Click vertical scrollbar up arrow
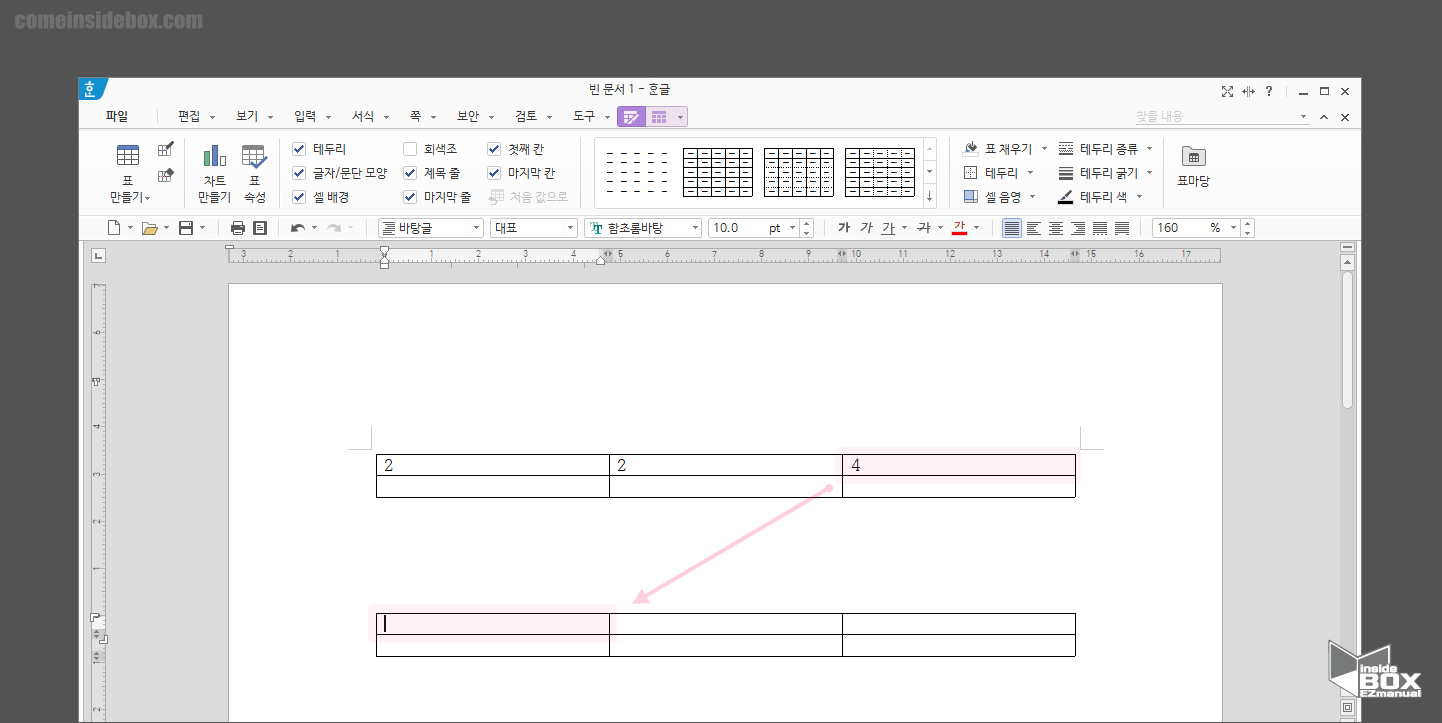This screenshot has height=723, width=1442. click(x=1347, y=262)
